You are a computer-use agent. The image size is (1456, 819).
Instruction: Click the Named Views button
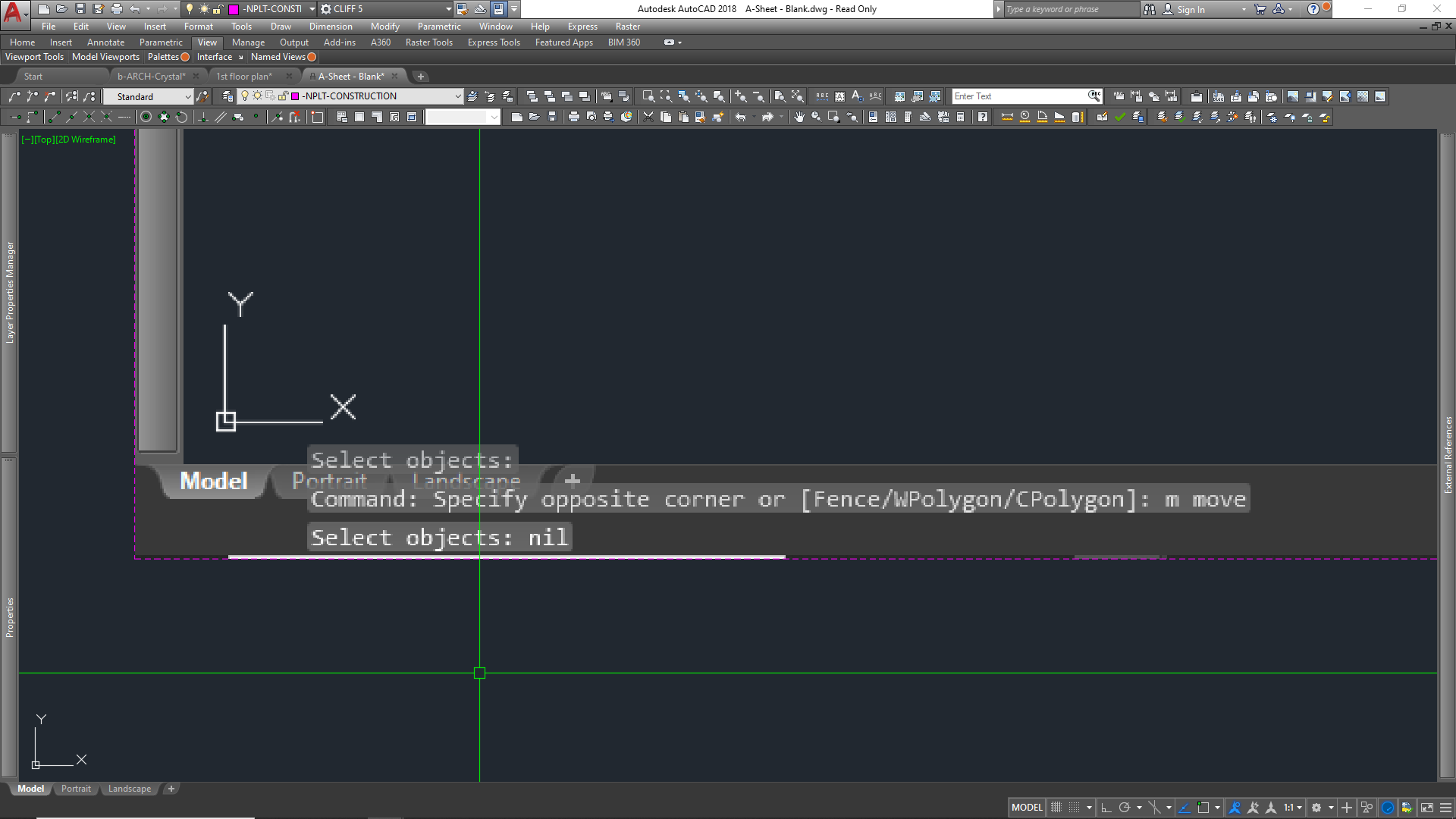(279, 56)
